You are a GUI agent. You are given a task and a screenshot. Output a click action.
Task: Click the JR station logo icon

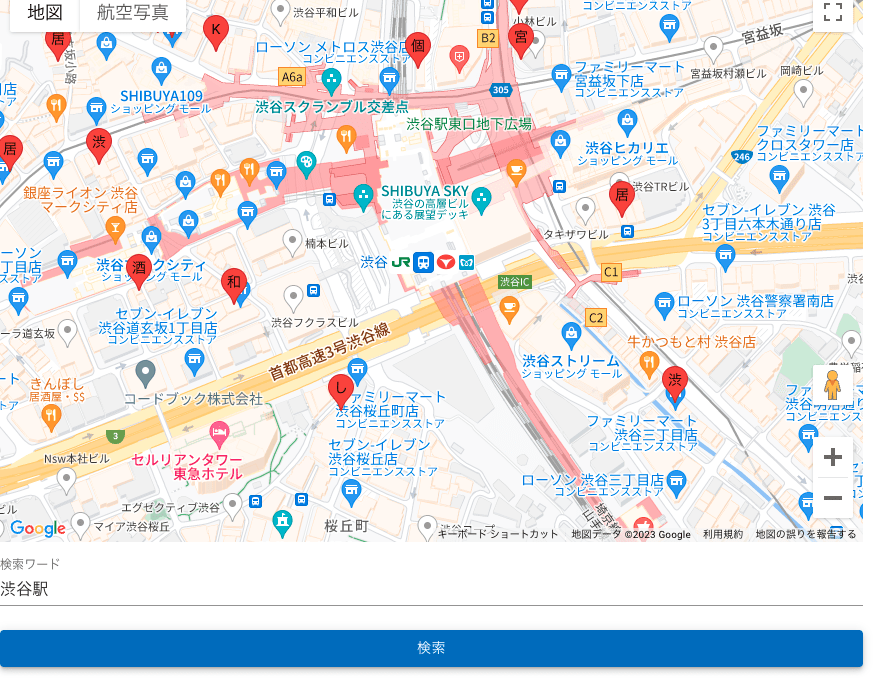tap(401, 262)
